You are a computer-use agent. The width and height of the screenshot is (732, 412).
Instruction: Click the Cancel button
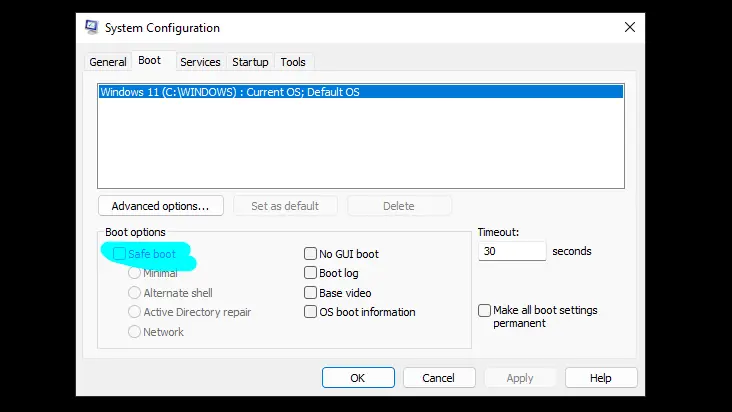point(439,377)
